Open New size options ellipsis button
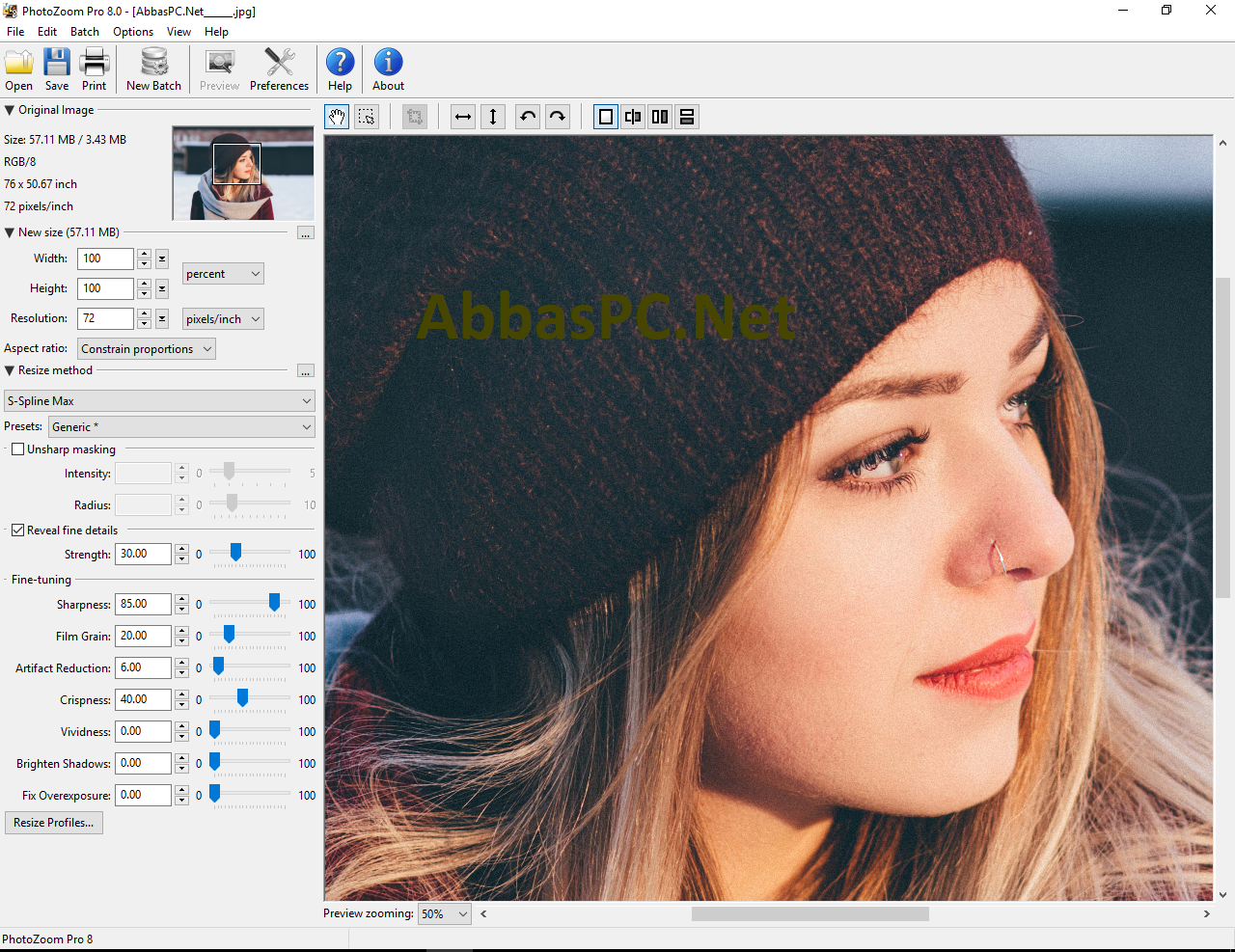 coord(306,233)
